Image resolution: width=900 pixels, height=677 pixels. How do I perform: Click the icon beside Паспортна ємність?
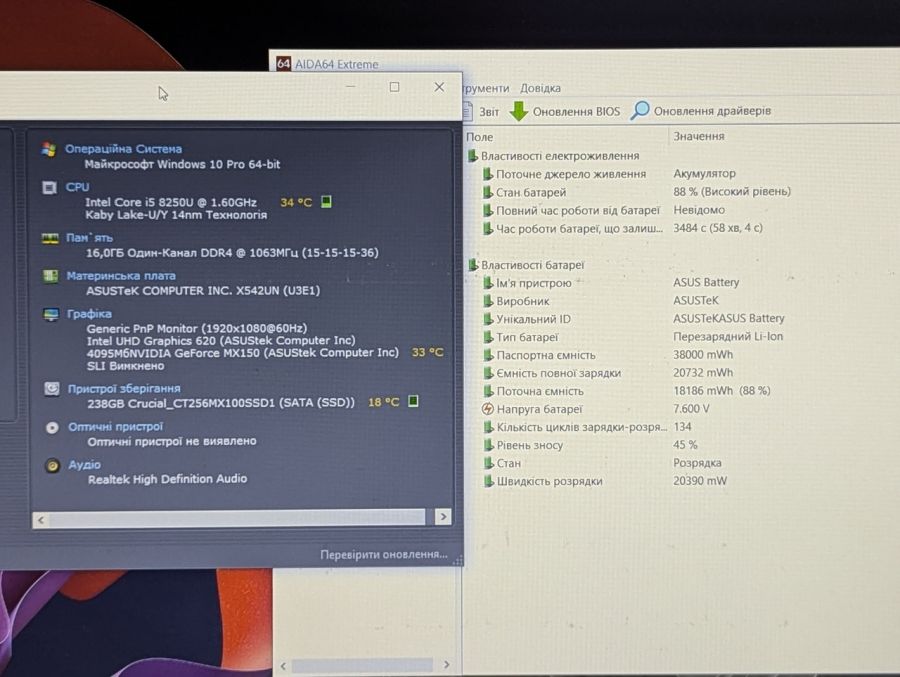click(x=487, y=355)
